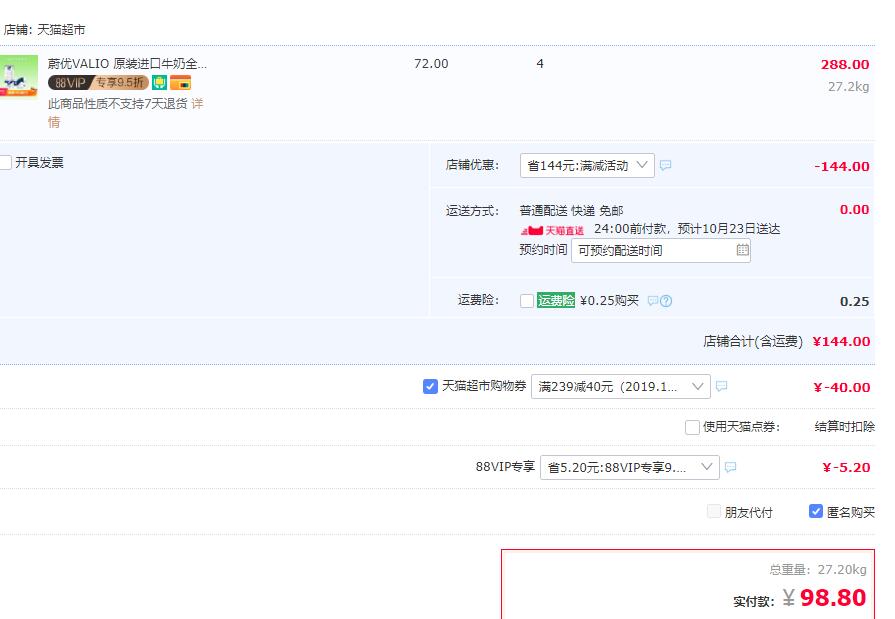Viewport: 895px width, 619px height.
Task: Open the Valio milk product thumbnail
Action: (x=18, y=76)
